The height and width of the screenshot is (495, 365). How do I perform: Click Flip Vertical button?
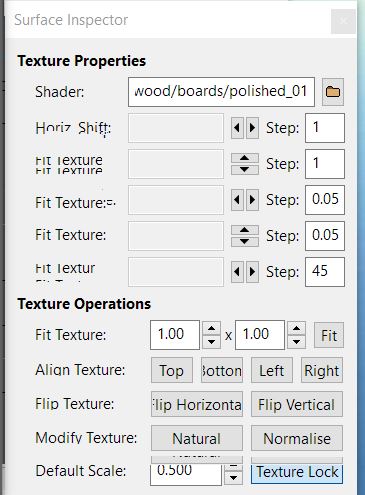pos(297,404)
